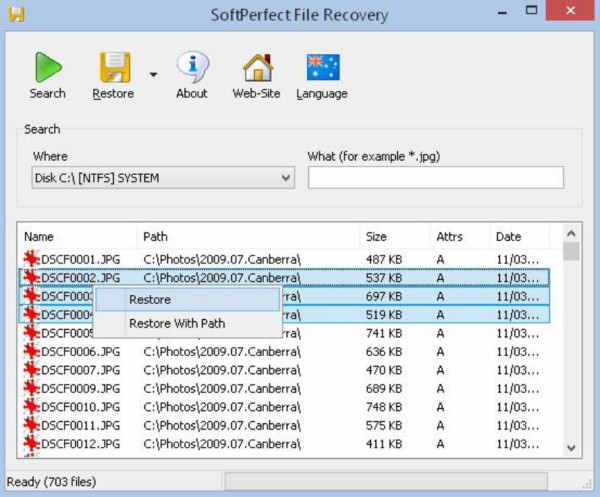This screenshot has height=497, width=600.
Task: Click the red icon beside DSCF0010.JPG
Action: 32,407
